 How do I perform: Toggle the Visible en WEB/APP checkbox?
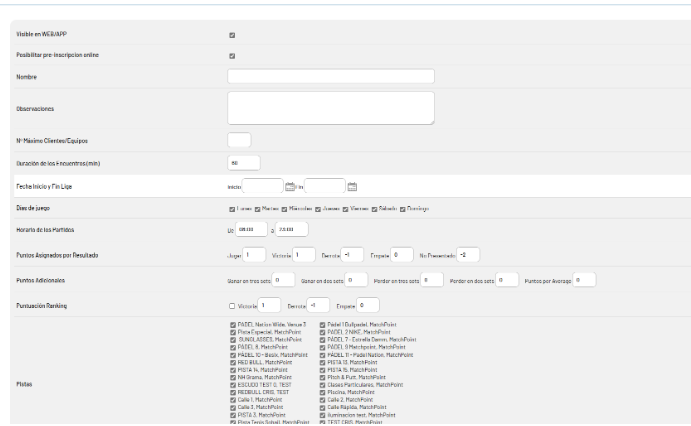232,35
